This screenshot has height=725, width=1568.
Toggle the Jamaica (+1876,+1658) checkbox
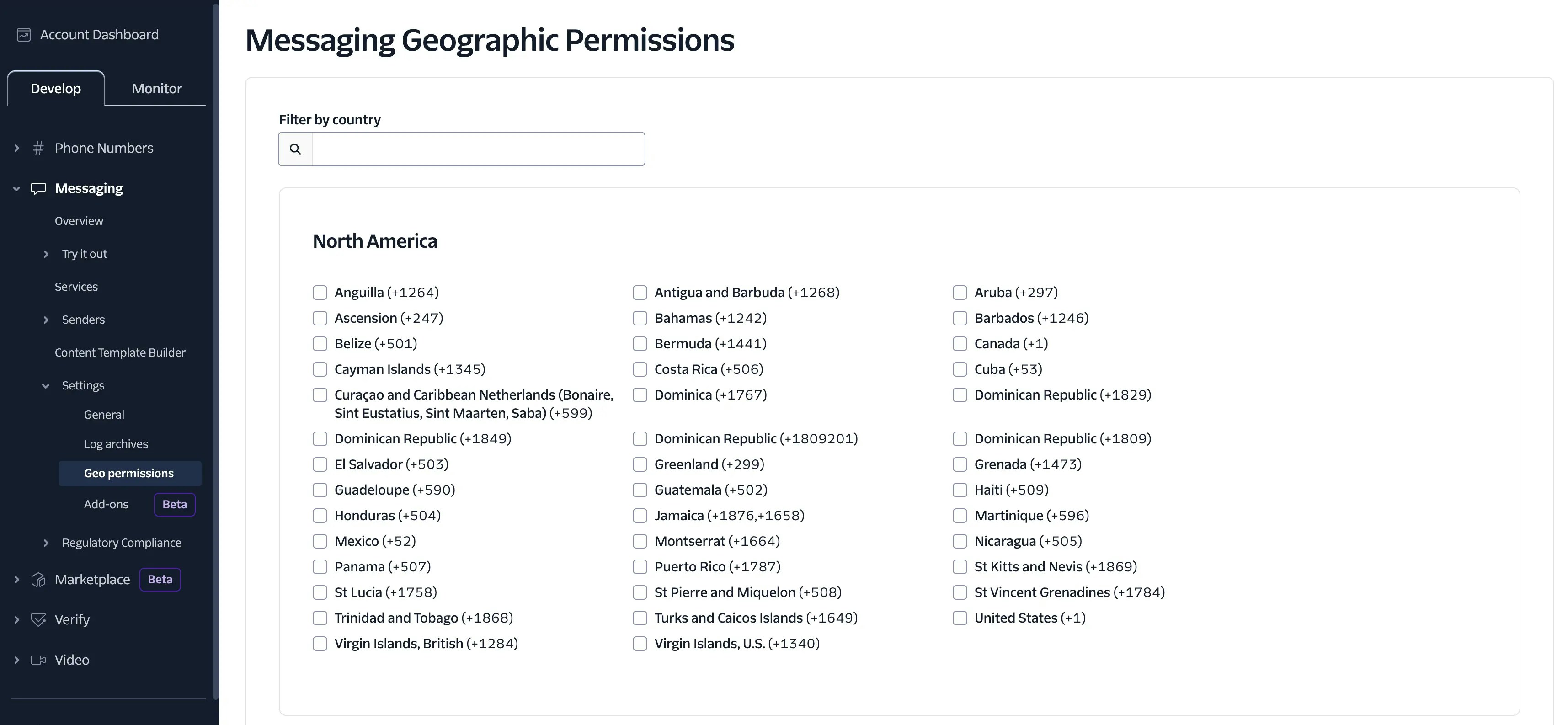640,516
